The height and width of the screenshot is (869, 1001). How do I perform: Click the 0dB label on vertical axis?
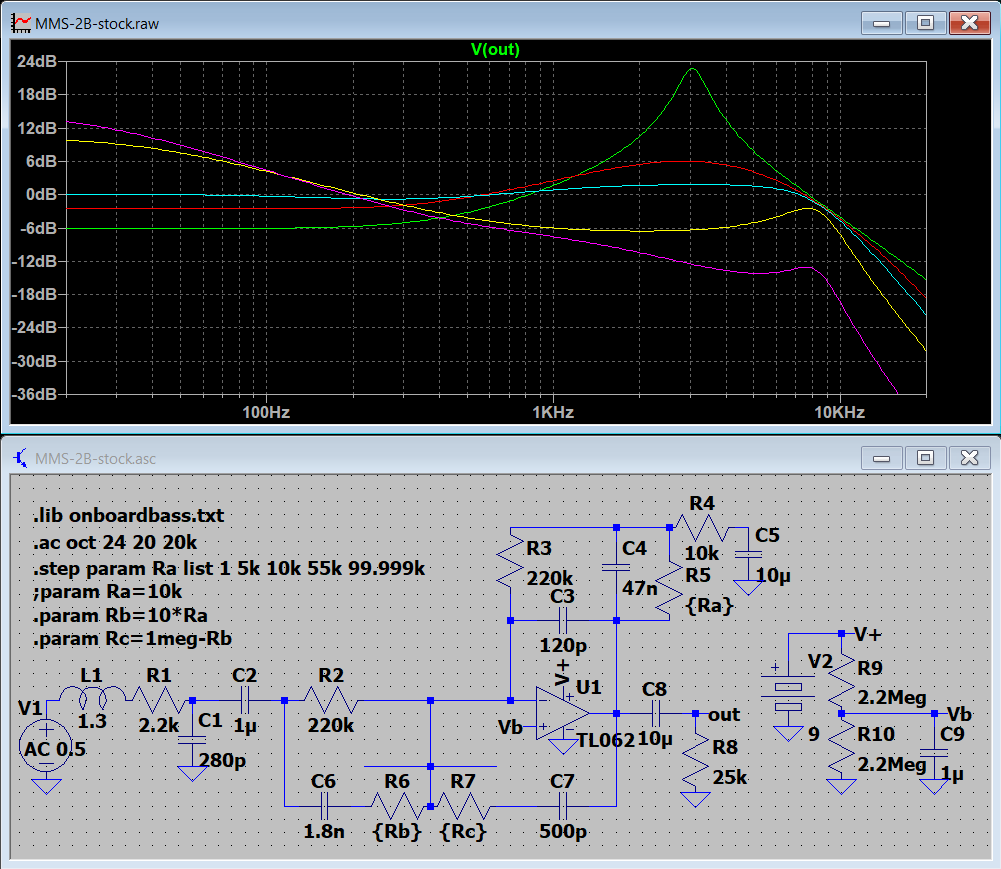[x=41, y=194]
